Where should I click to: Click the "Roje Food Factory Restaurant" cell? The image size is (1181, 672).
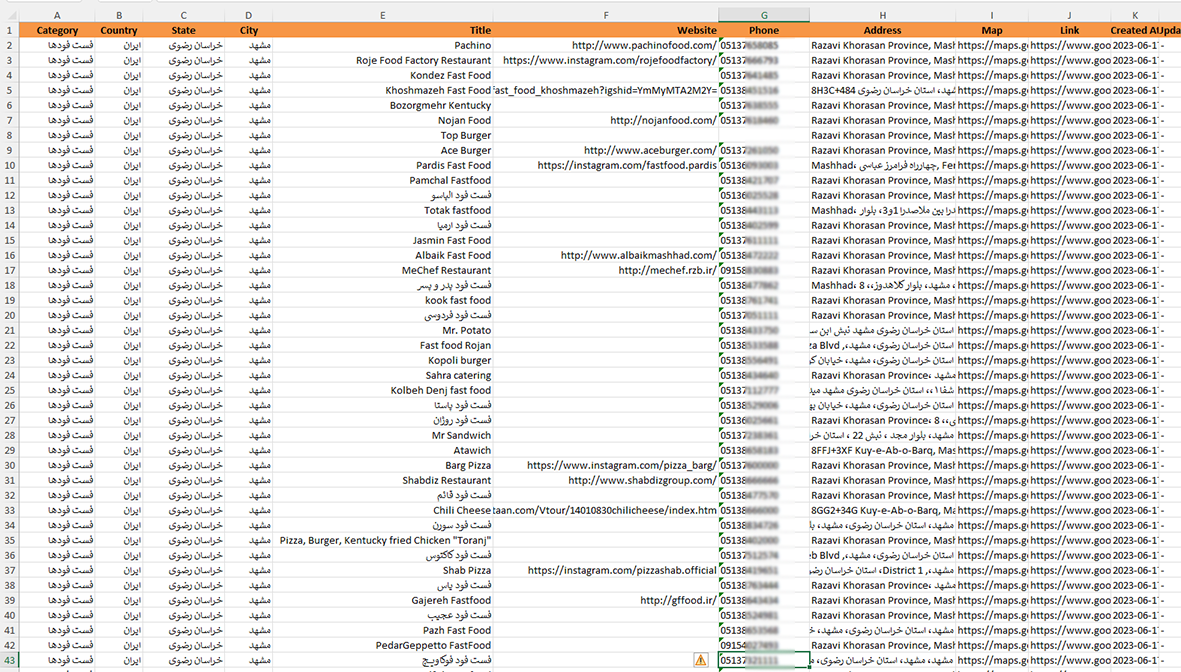coord(383,60)
